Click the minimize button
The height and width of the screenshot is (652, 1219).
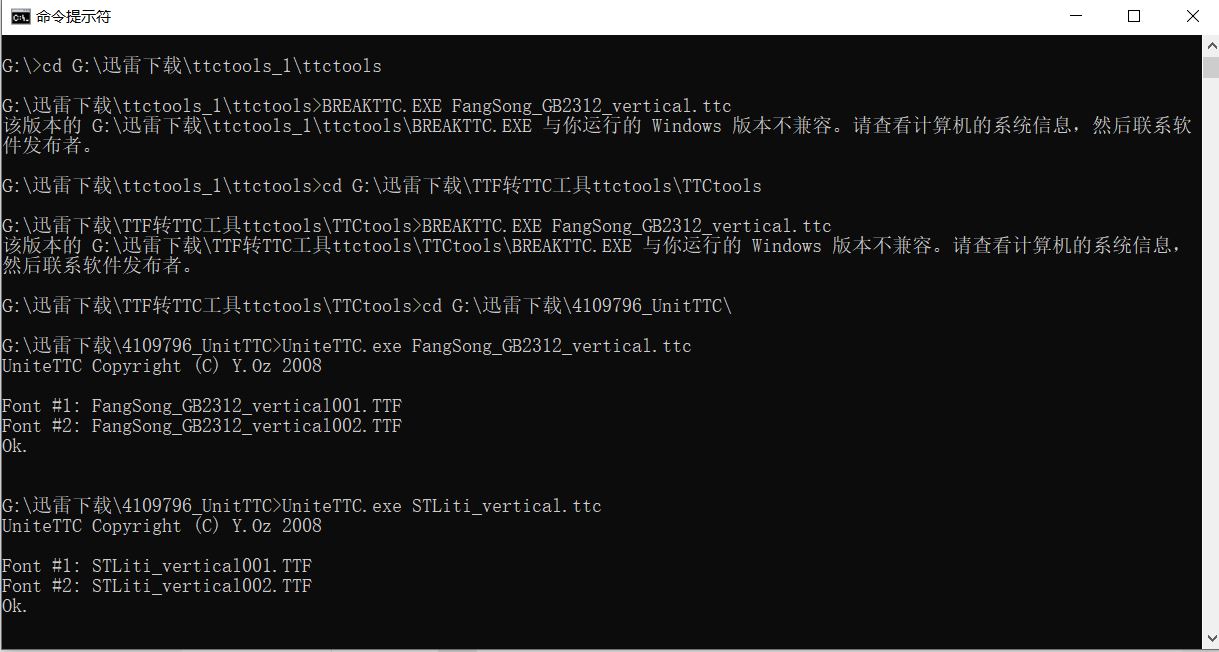[1074, 15]
